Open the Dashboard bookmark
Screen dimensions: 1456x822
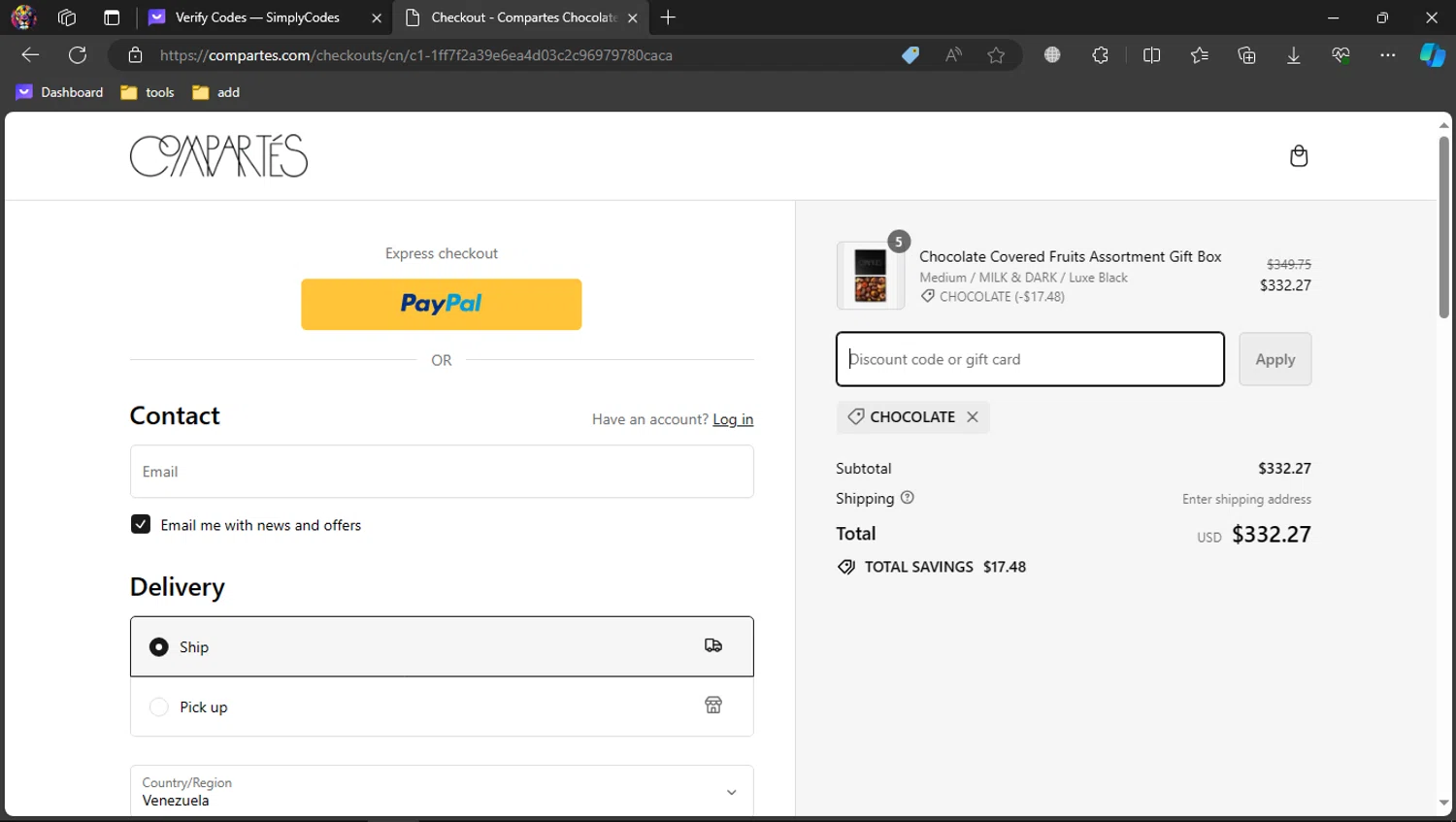pyautogui.click(x=60, y=92)
